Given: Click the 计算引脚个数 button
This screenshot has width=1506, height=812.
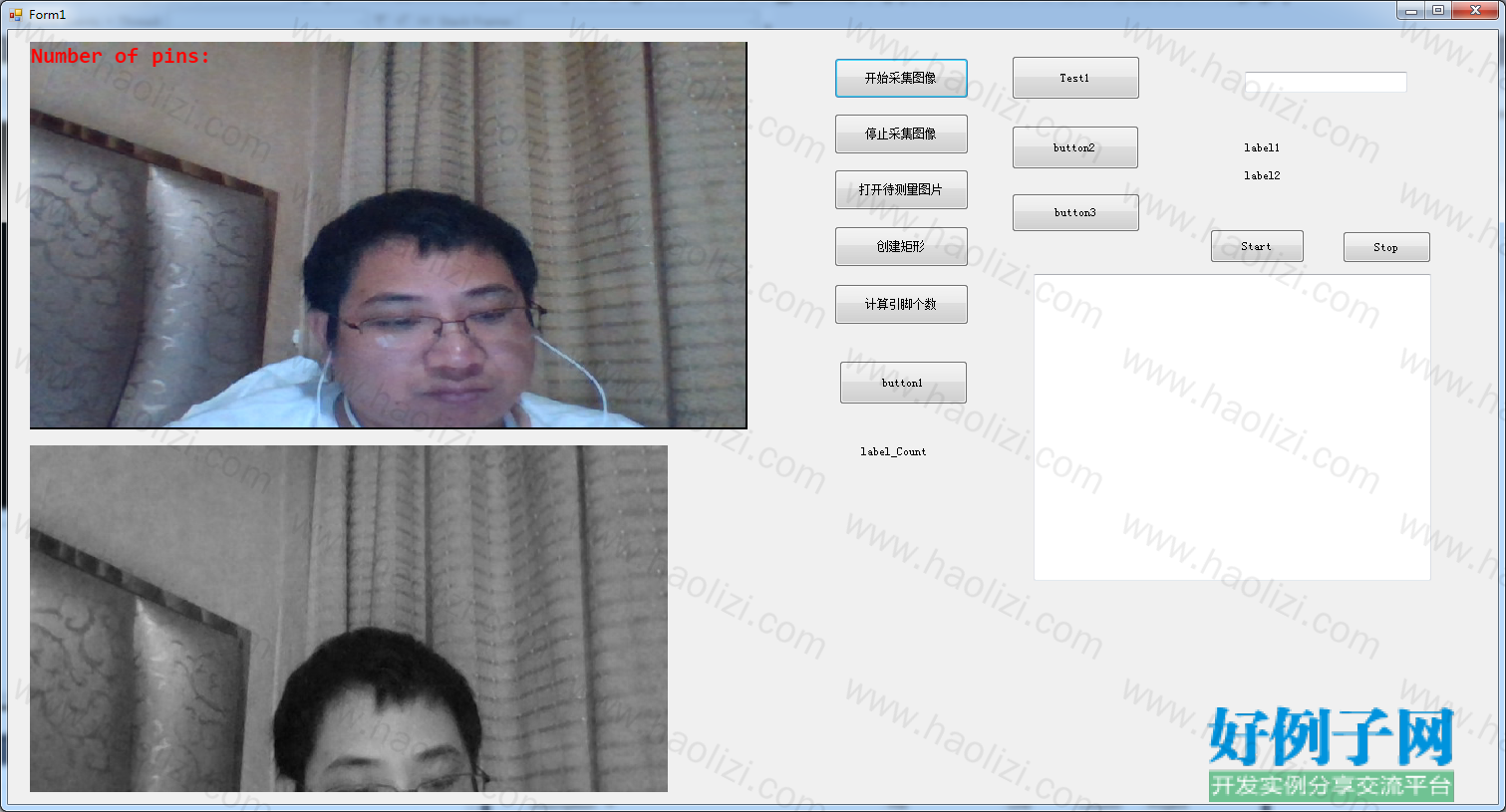Looking at the screenshot, I should tap(901, 304).
